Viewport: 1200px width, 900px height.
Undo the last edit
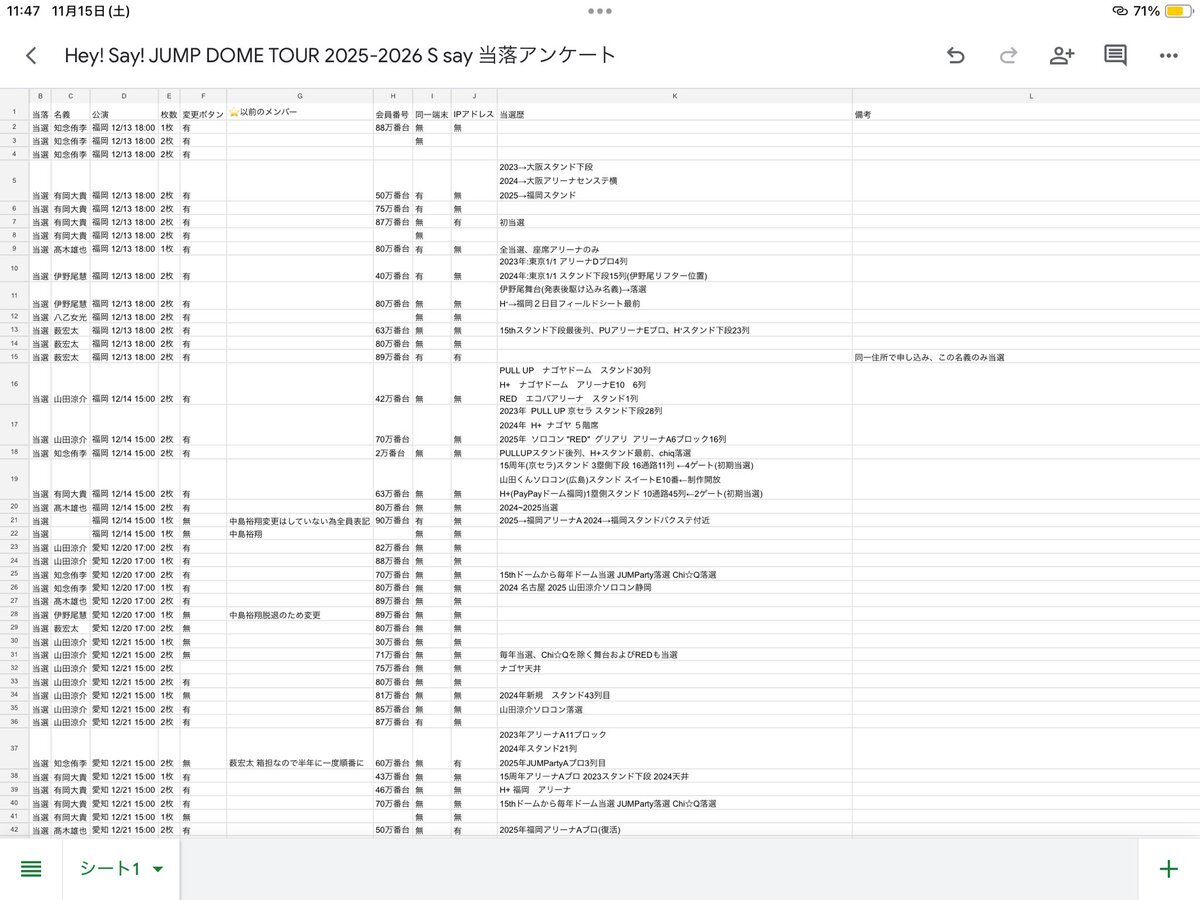point(955,56)
